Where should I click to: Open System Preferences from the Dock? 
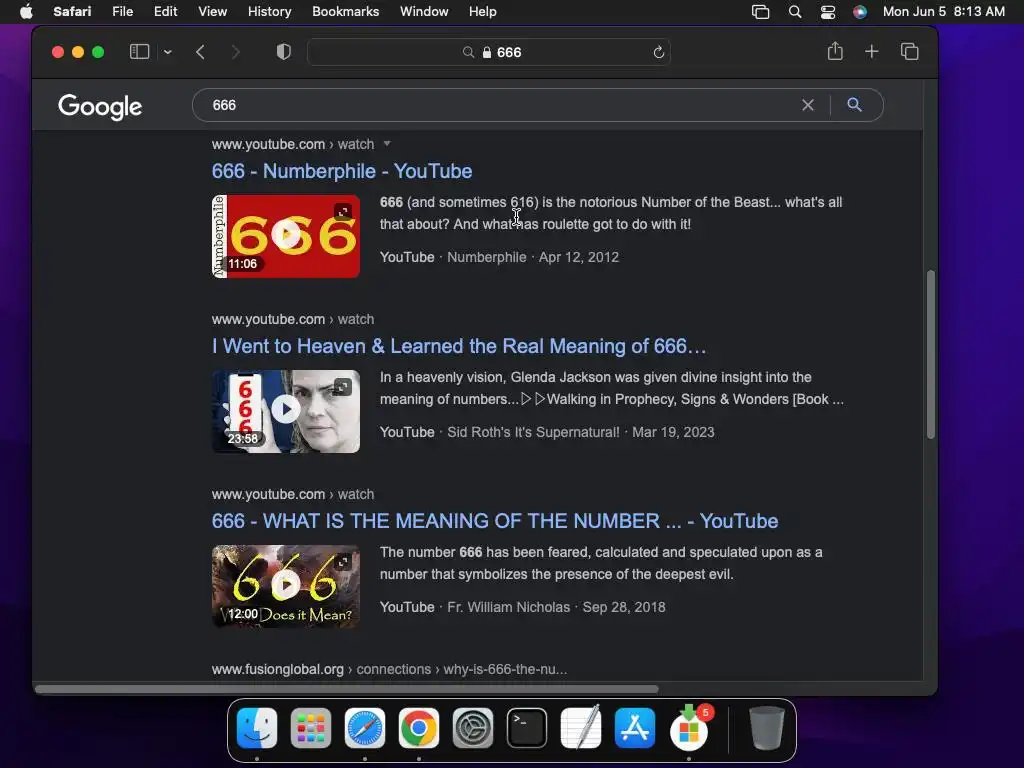[473, 728]
